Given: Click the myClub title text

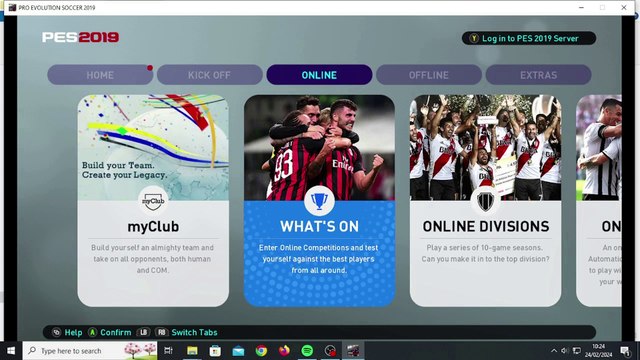Looking at the screenshot, I should (153, 227).
